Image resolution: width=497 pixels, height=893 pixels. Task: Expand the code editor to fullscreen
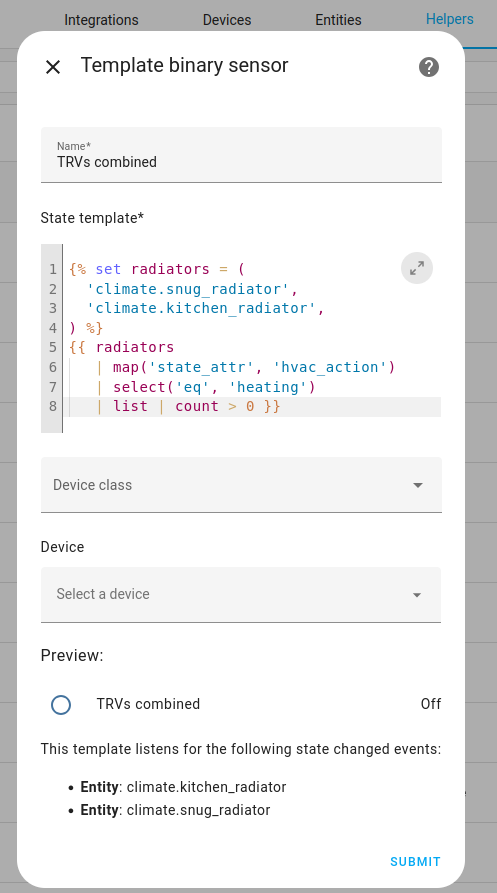417,268
